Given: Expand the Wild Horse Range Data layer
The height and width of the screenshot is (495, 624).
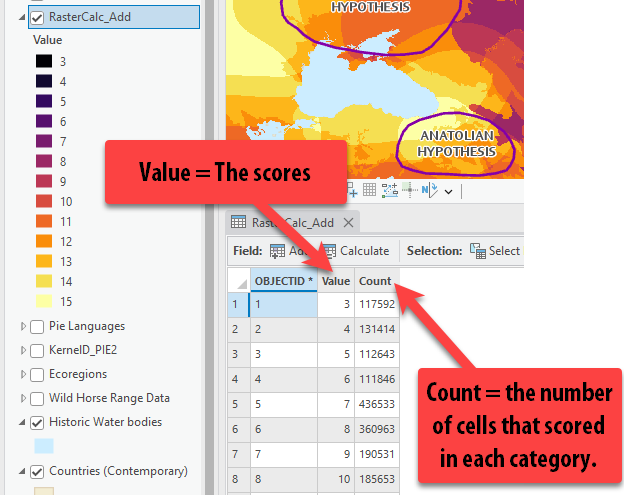Looking at the screenshot, I should click(x=24, y=398).
